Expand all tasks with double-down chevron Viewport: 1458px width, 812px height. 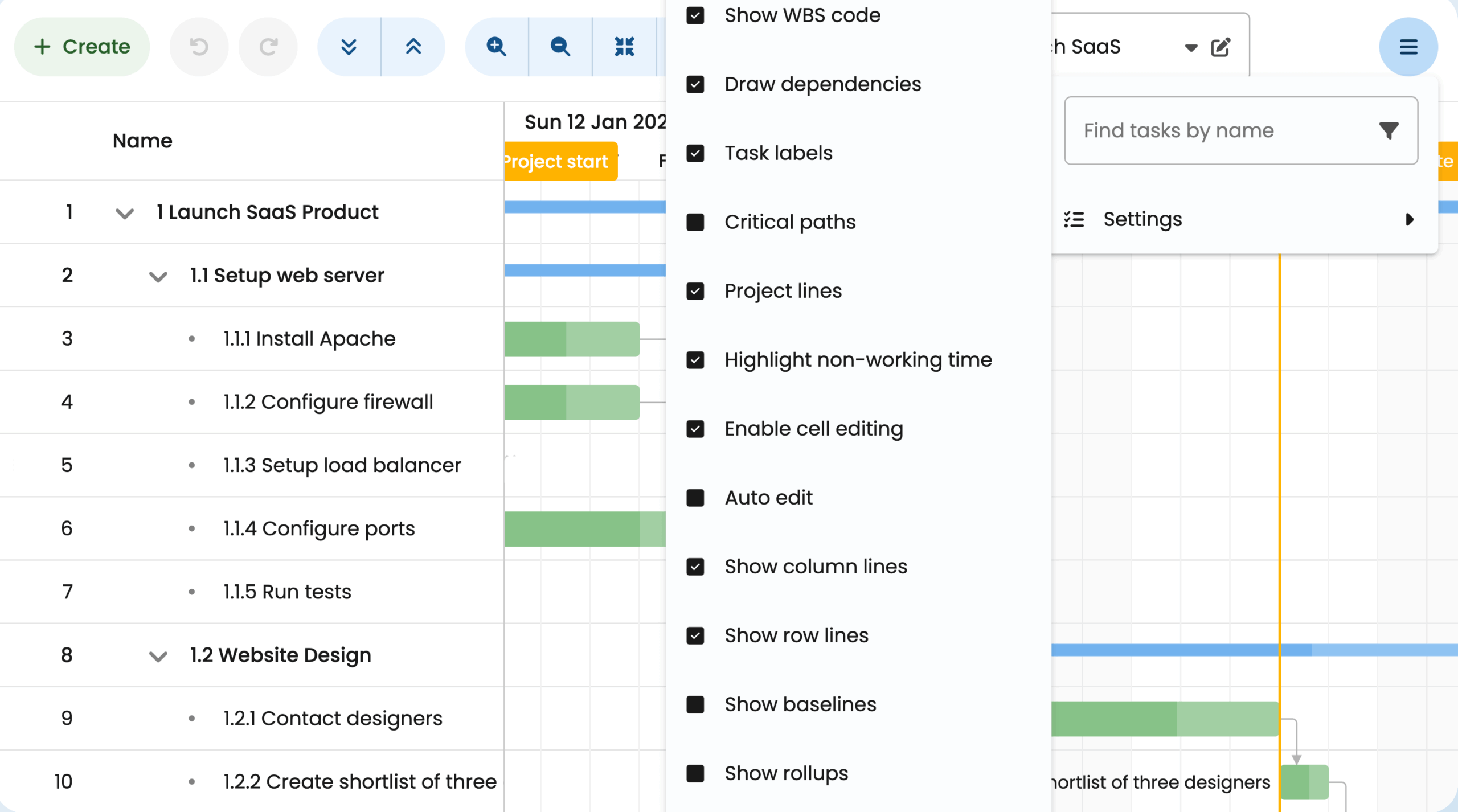coord(349,46)
